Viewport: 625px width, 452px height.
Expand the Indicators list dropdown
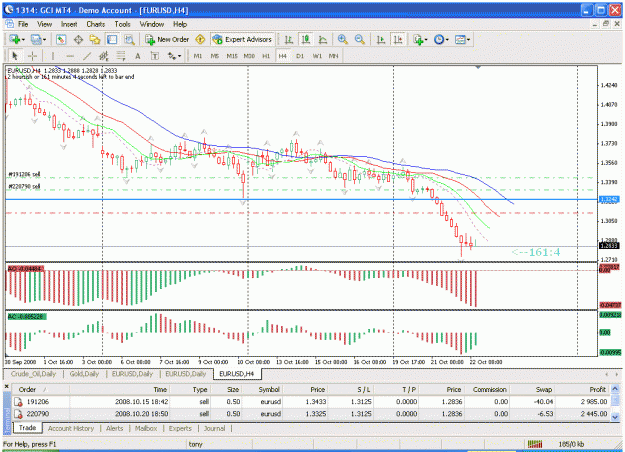[426, 39]
